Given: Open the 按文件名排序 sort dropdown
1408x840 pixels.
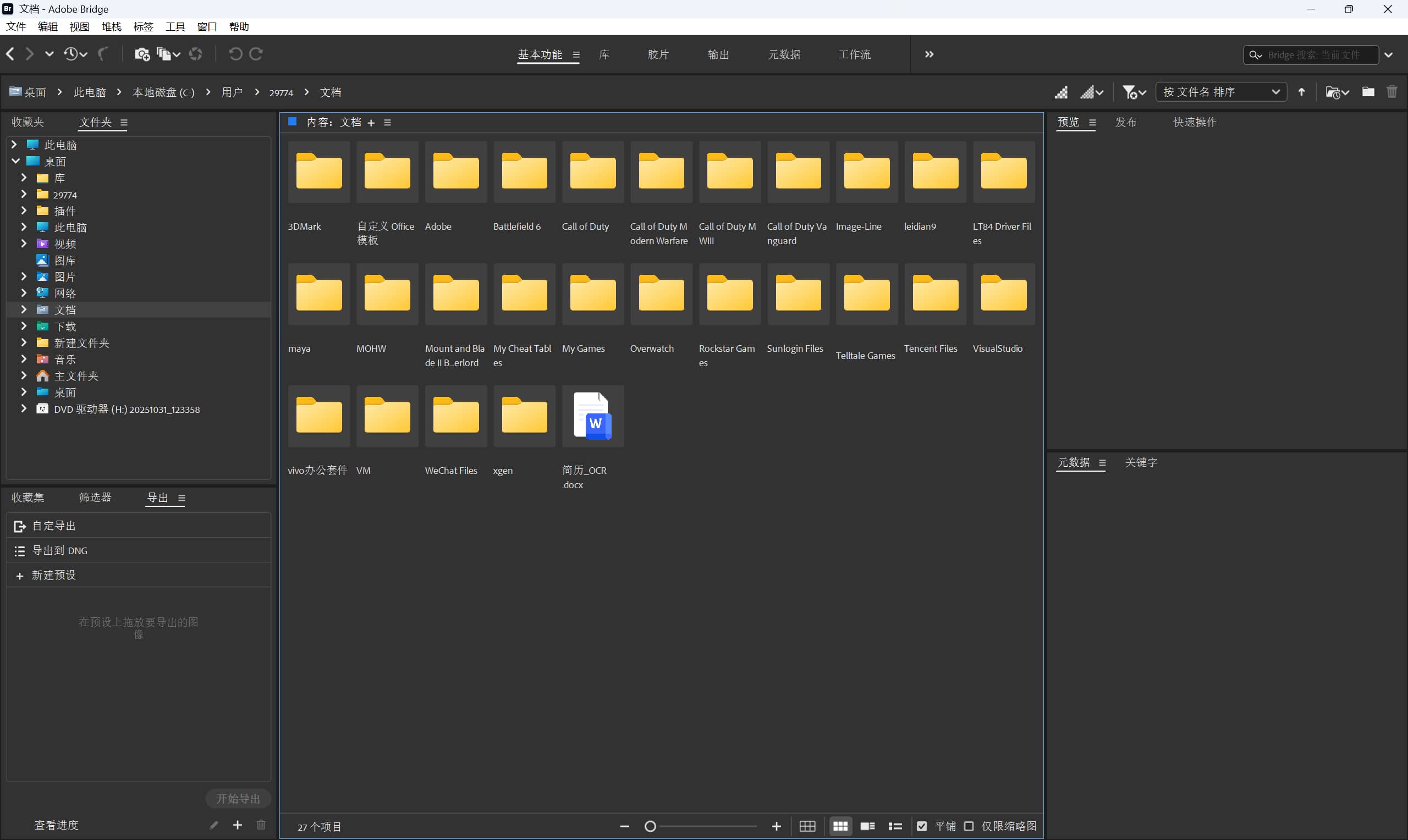Looking at the screenshot, I should pyautogui.click(x=1220, y=92).
